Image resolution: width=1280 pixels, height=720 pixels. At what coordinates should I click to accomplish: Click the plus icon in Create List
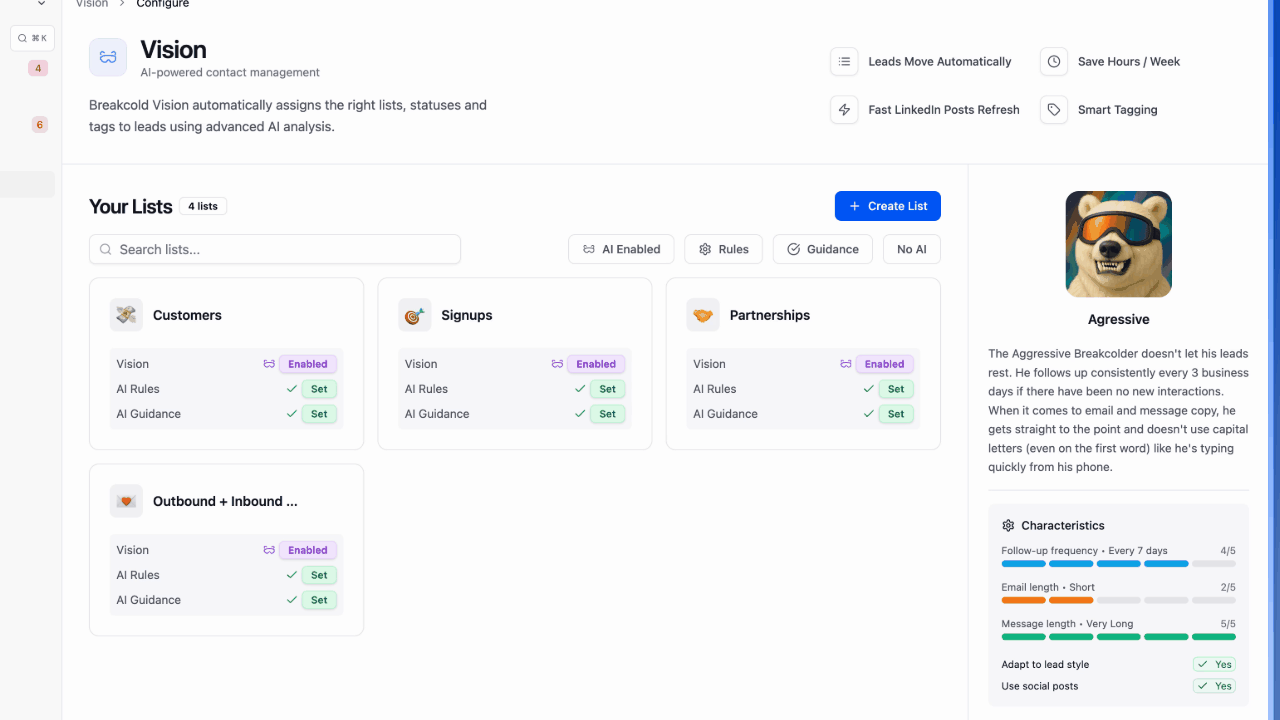click(x=854, y=206)
